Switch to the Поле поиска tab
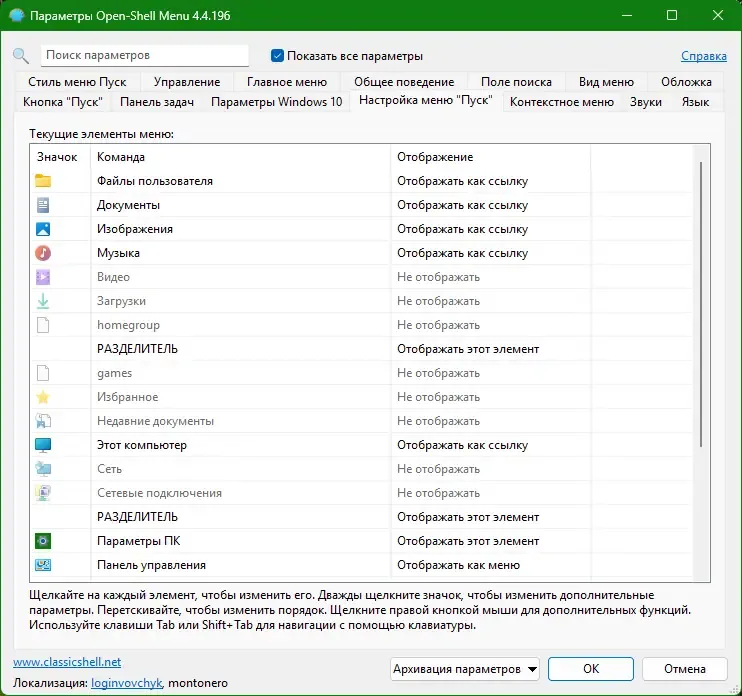Viewport: 742px width, 696px height. click(x=516, y=82)
